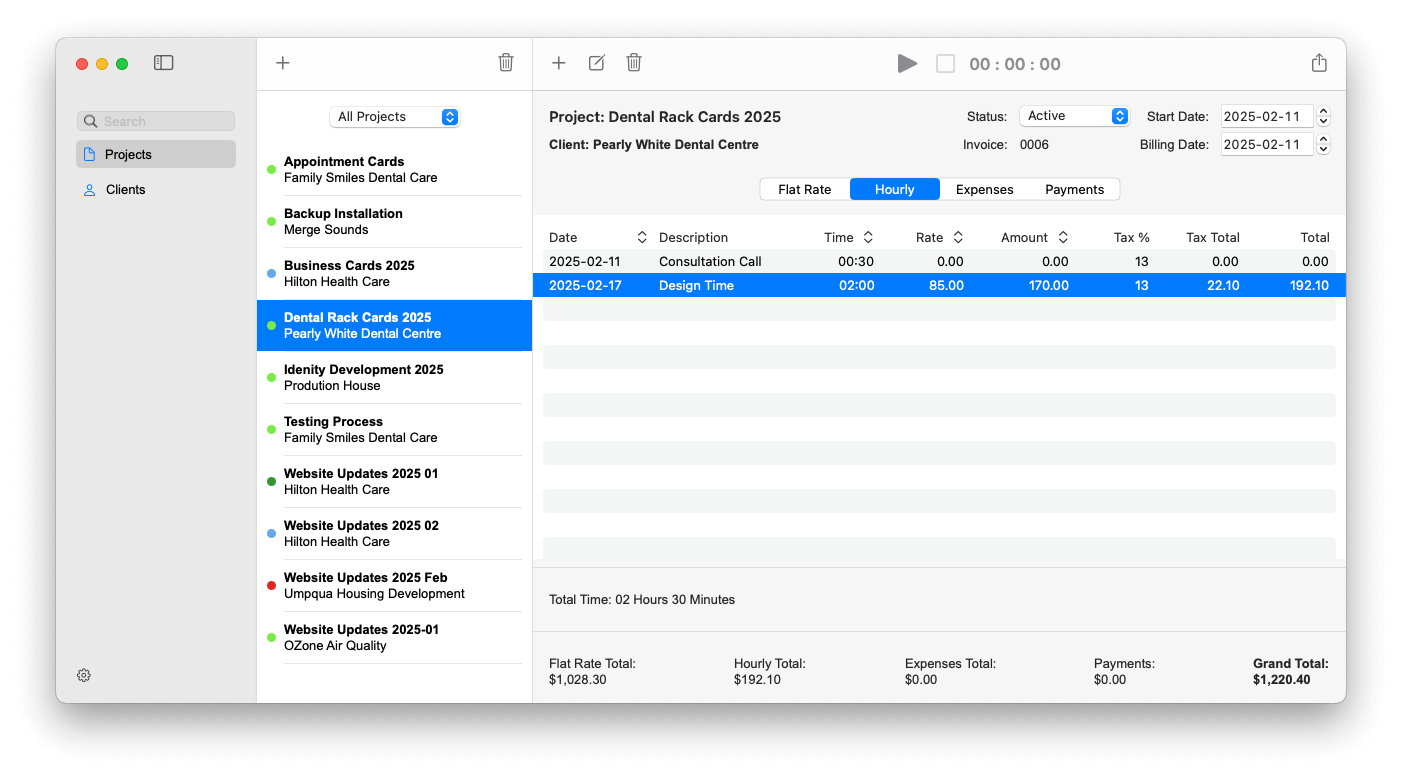Increment the Start Date with its stepper
The width and height of the screenshot is (1402, 777).
click(1323, 111)
